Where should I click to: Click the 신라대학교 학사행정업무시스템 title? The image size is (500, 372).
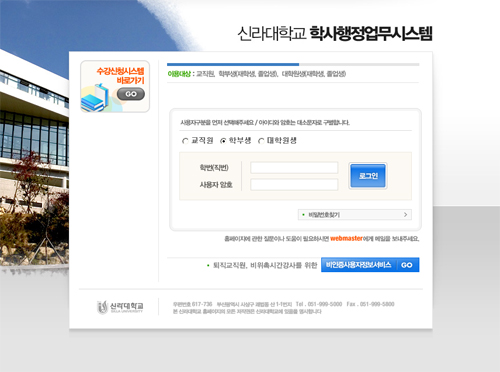coord(335,34)
